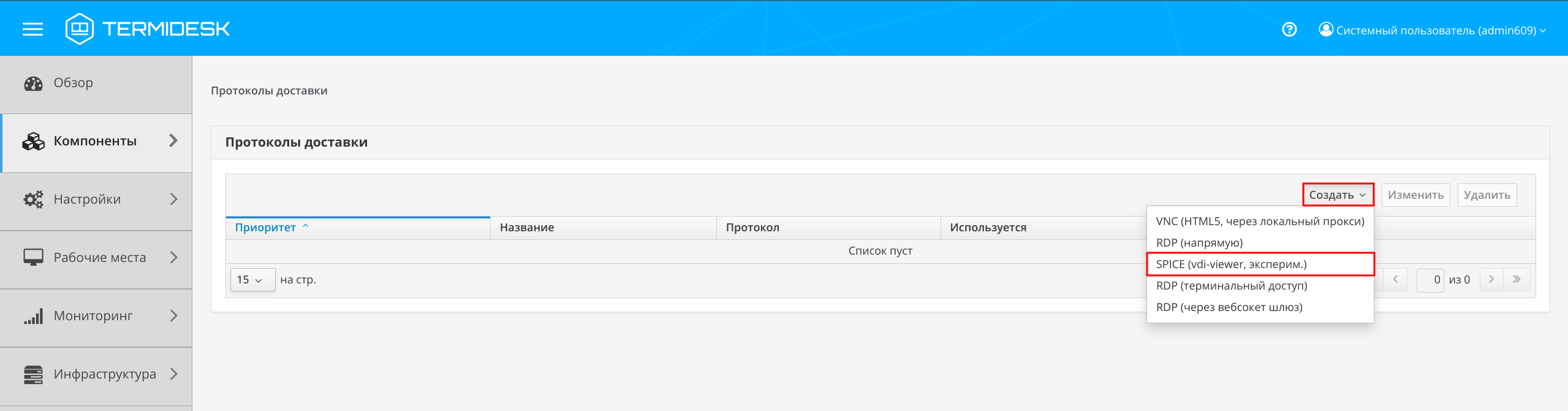Select RDP (через вебсокет шлюз) option
Screen dimensions: 1568x411
tap(1260, 307)
